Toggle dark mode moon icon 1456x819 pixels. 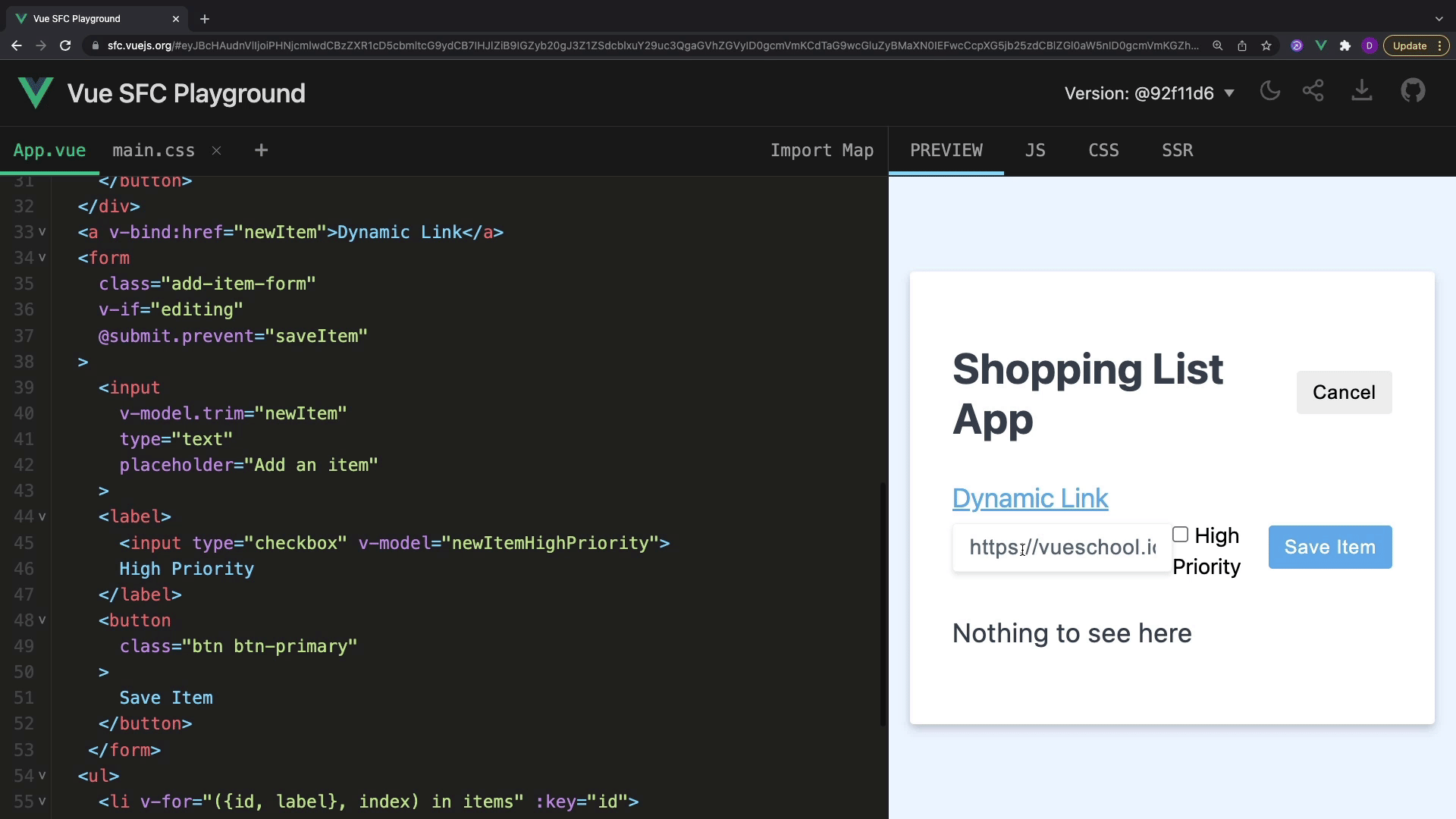[1269, 92]
